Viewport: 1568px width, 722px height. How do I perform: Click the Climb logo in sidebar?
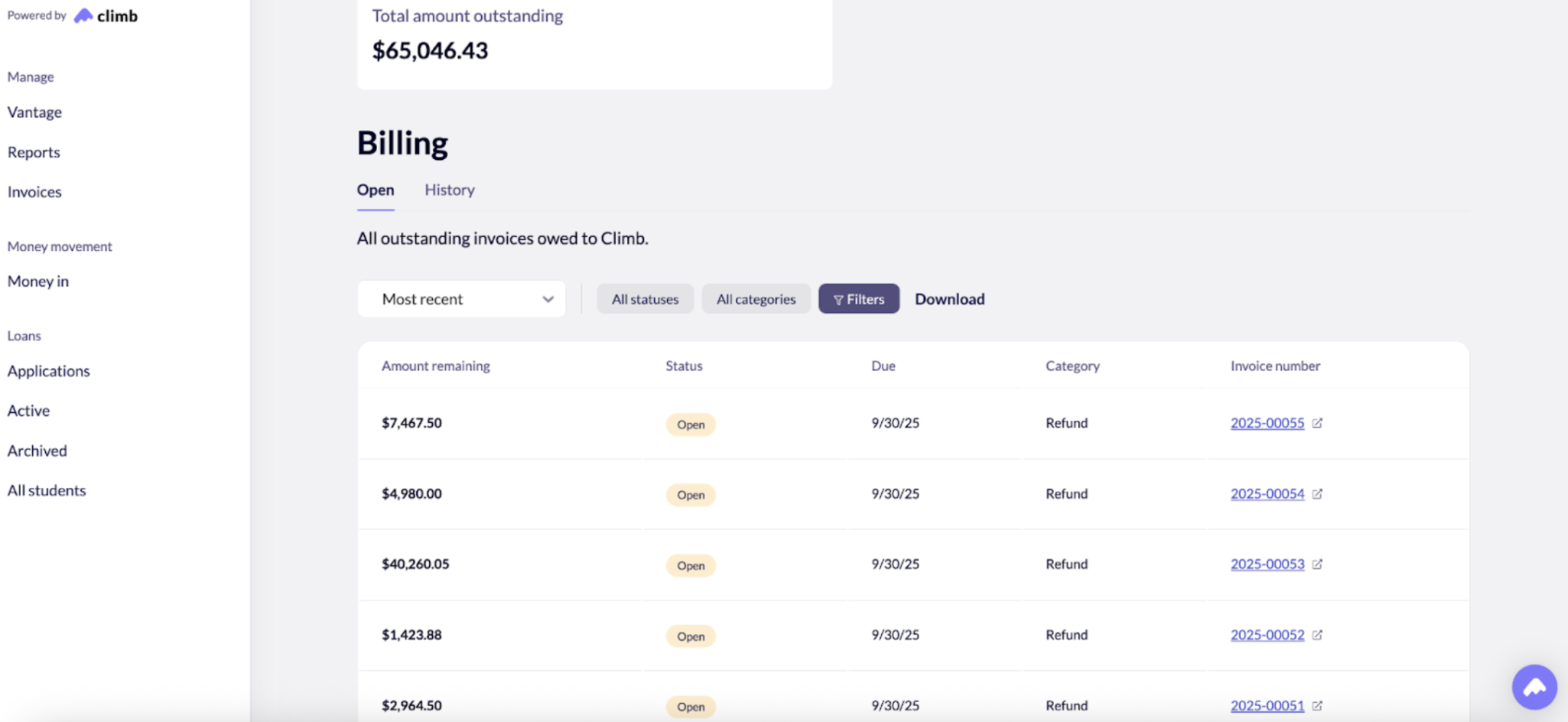pyautogui.click(x=106, y=16)
